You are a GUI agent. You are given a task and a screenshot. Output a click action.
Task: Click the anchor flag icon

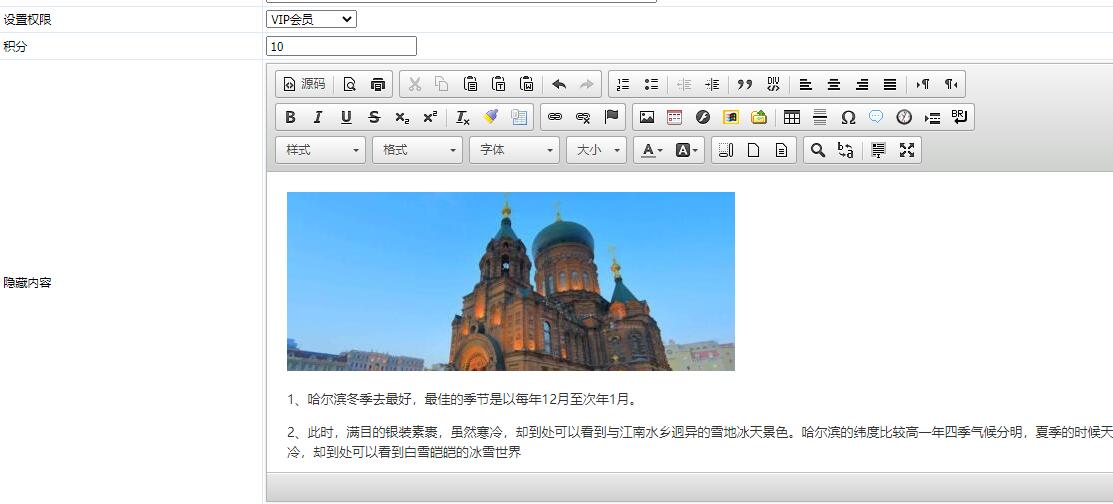coord(612,117)
